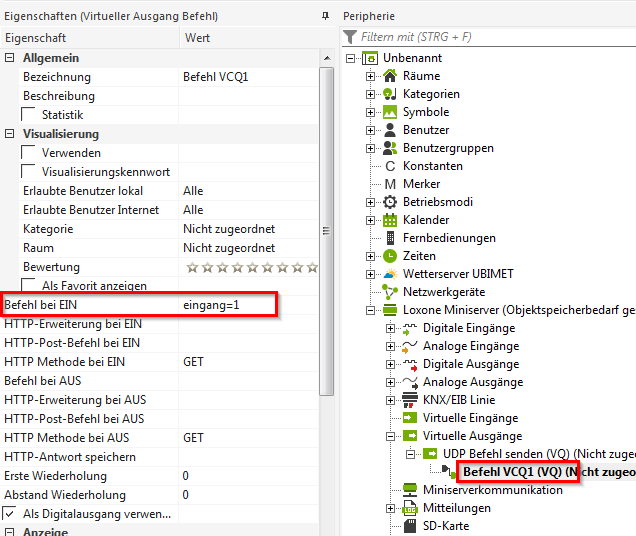The width and height of the screenshot is (636, 536).
Task: Toggle the Verwenden checkbox
Action: point(29,153)
